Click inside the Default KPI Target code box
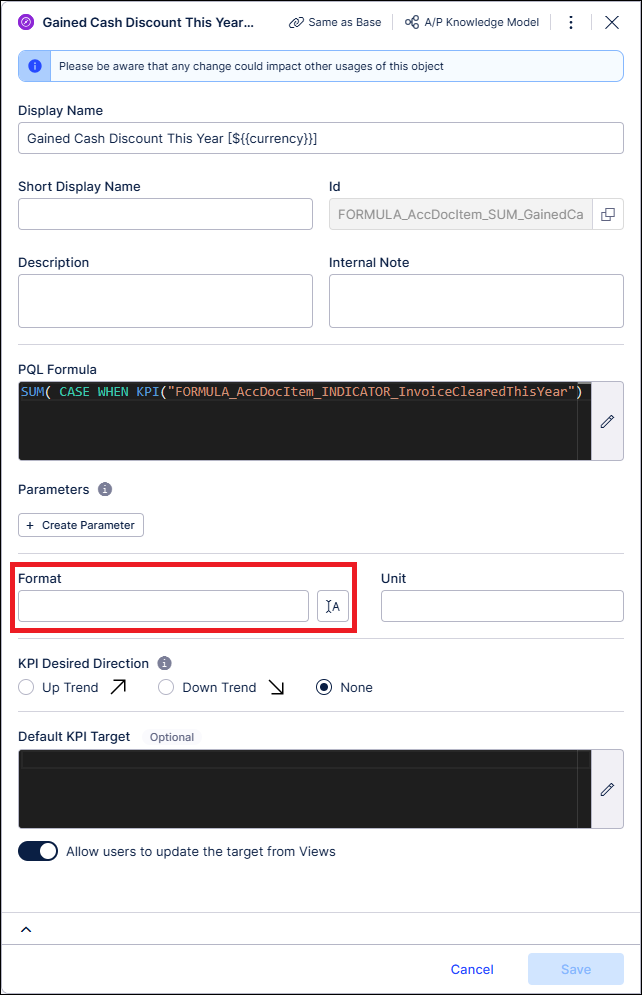642x995 pixels. 305,789
